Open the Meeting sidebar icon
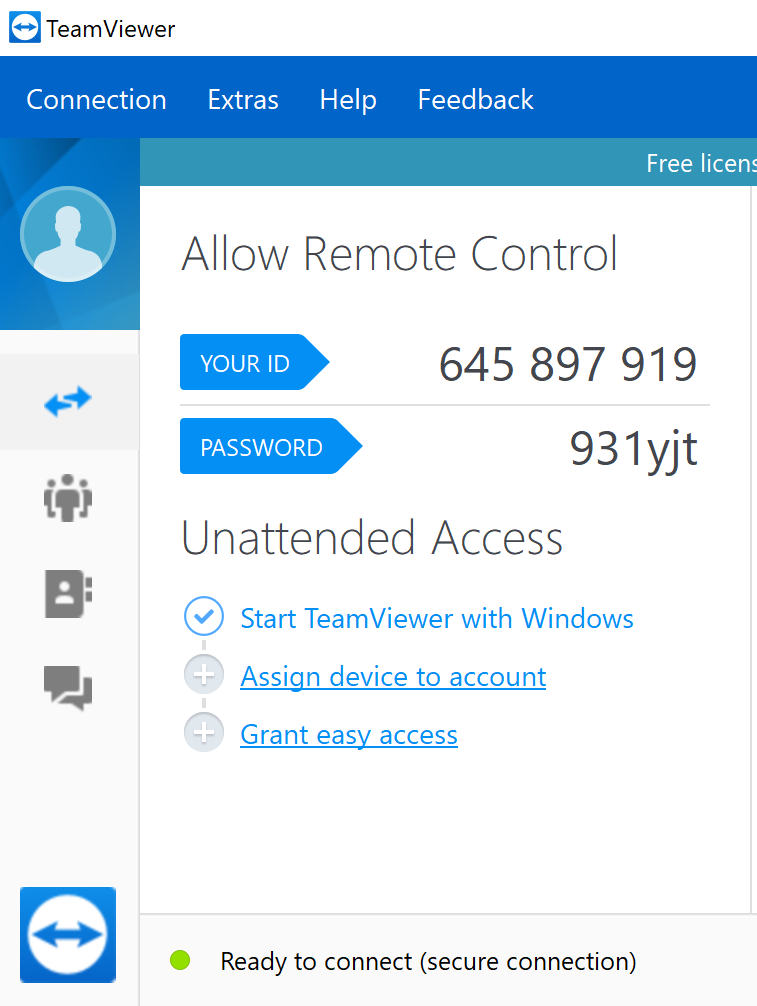The height and width of the screenshot is (1006, 757). 68,497
